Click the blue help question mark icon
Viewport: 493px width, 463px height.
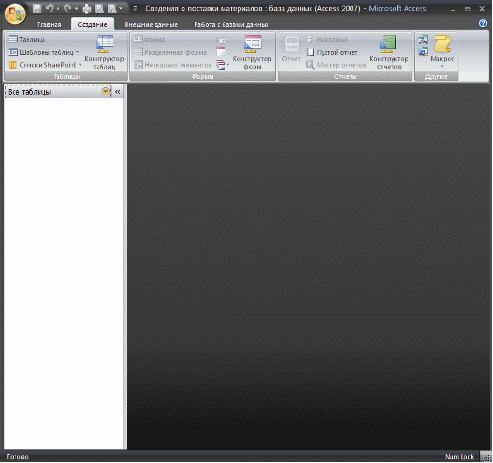point(483,23)
